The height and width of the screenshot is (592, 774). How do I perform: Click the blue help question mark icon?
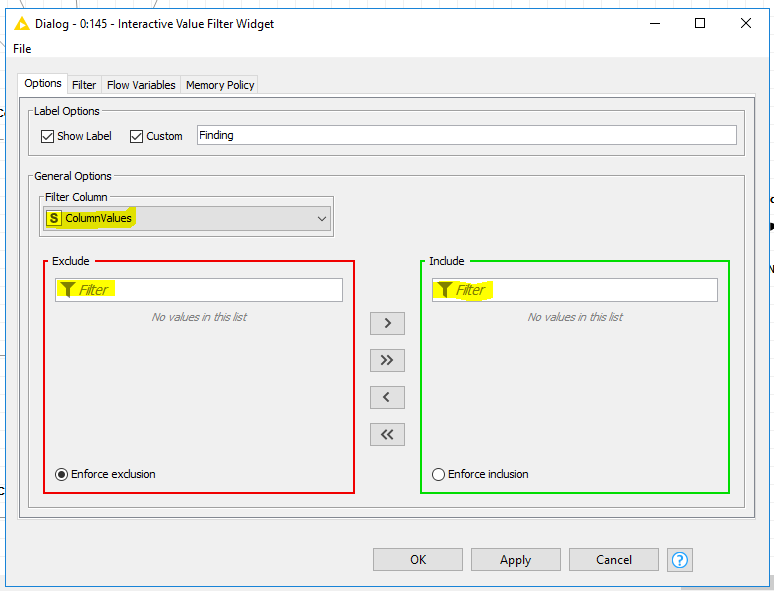(x=680, y=560)
